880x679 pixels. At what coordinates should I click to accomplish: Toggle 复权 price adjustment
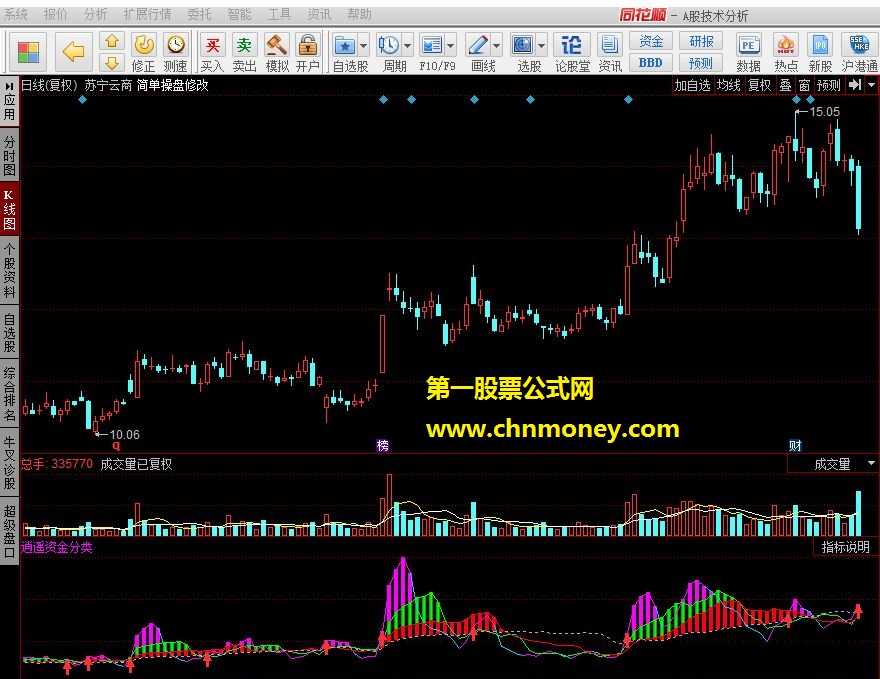[x=760, y=85]
